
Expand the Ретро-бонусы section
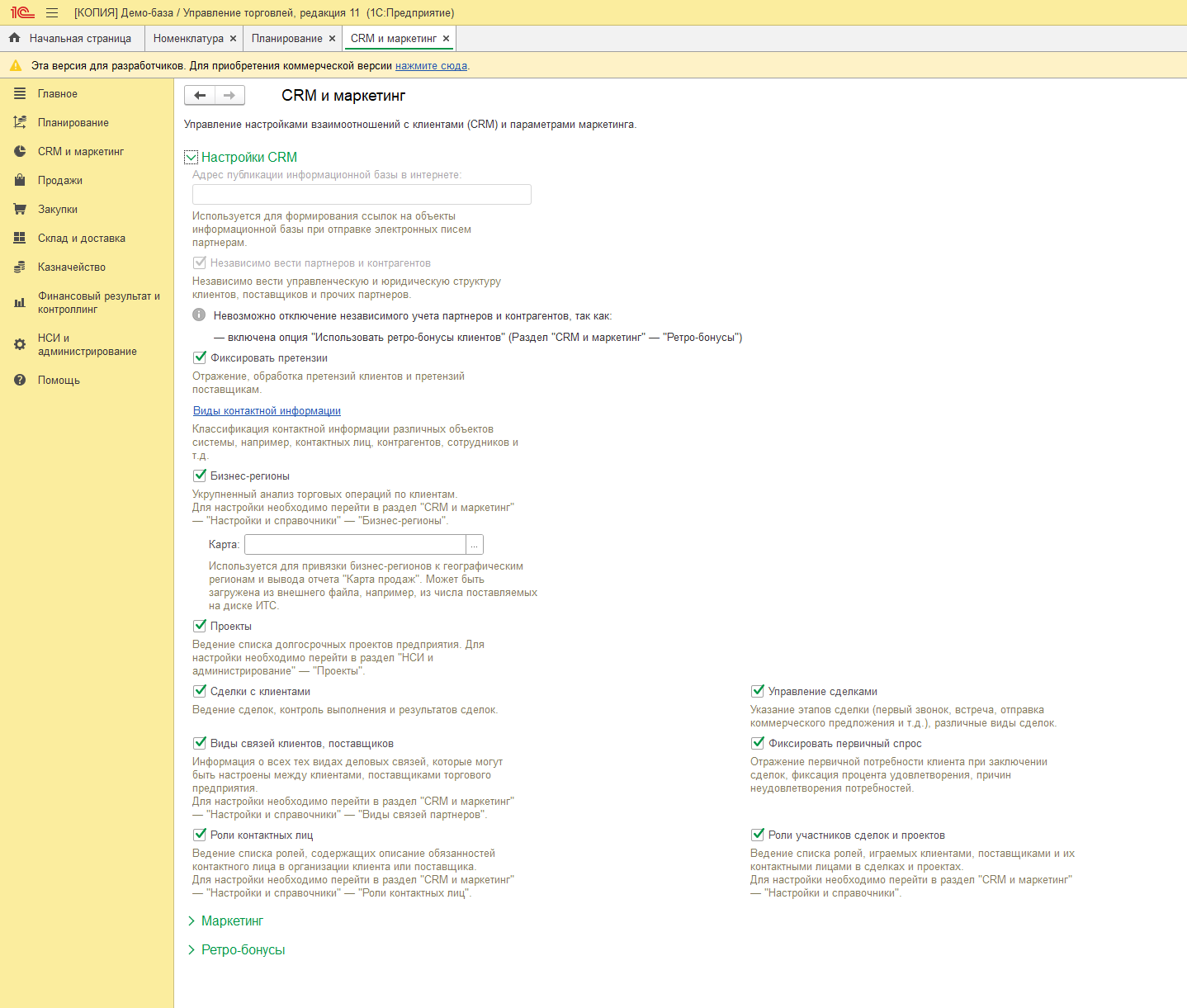click(x=192, y=950)
